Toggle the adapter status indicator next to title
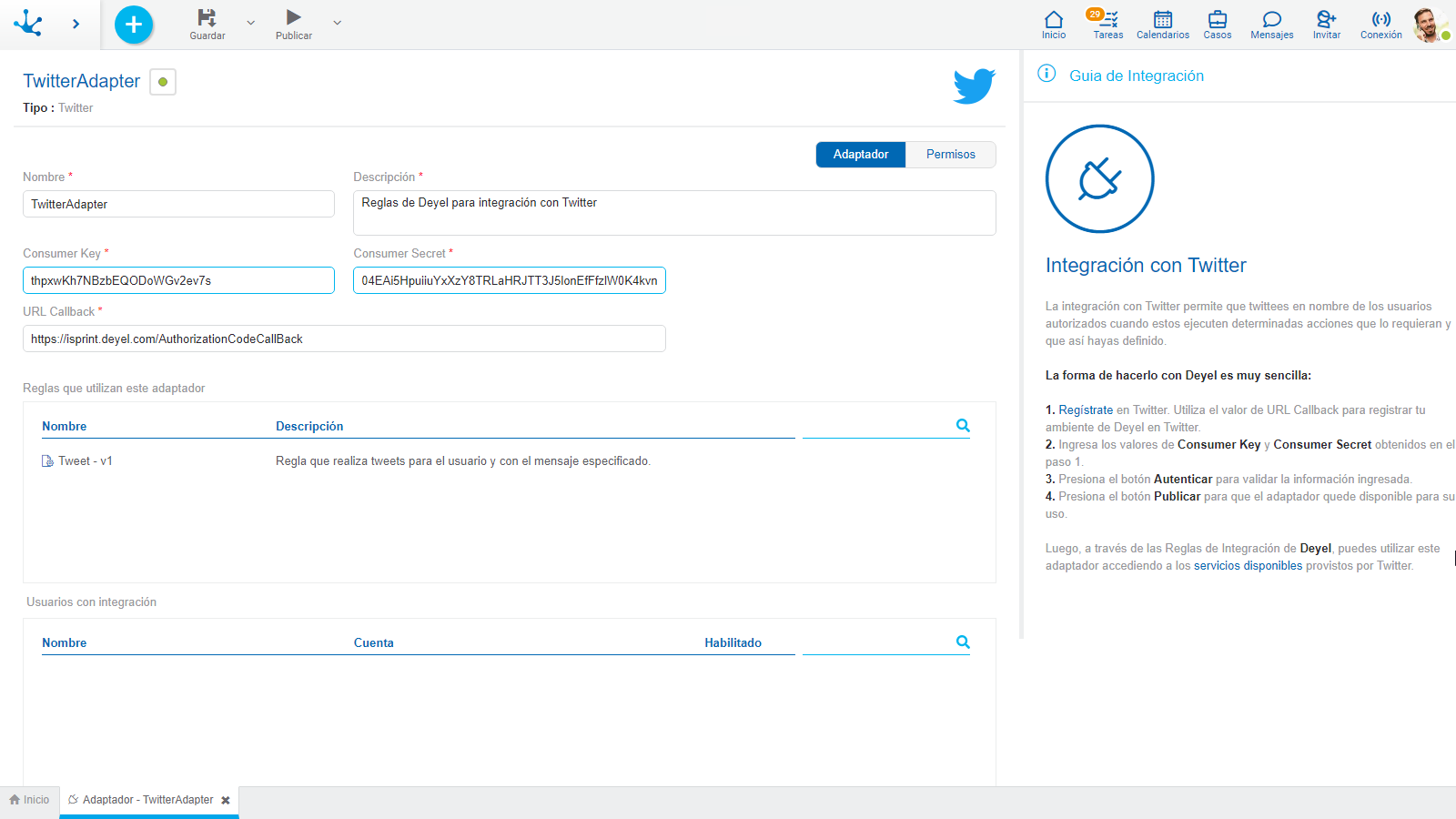Screen dimensions: 1456x819 point(163,82)
